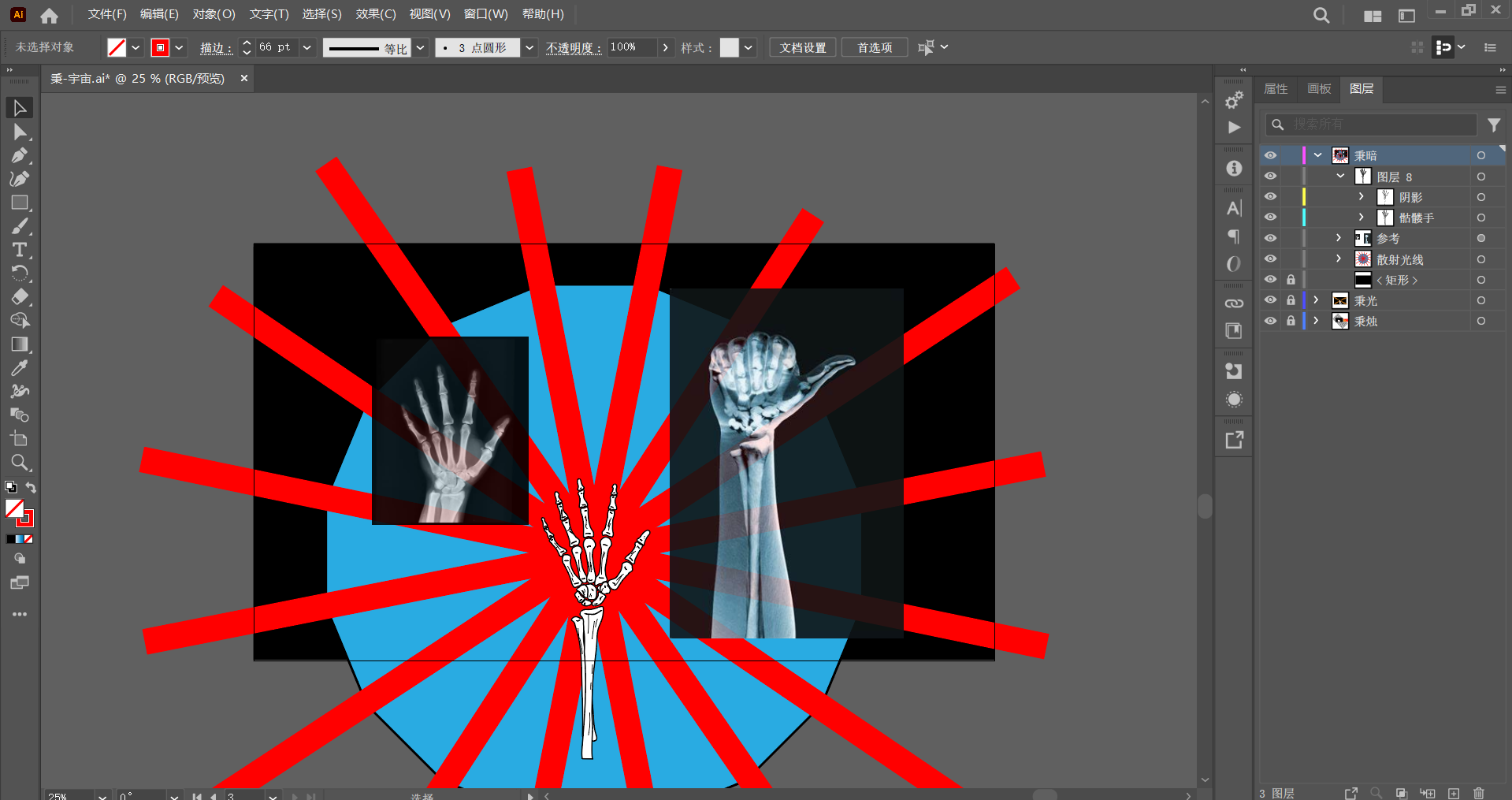
Task: Select the Rectangle tool
Action: 20,203
